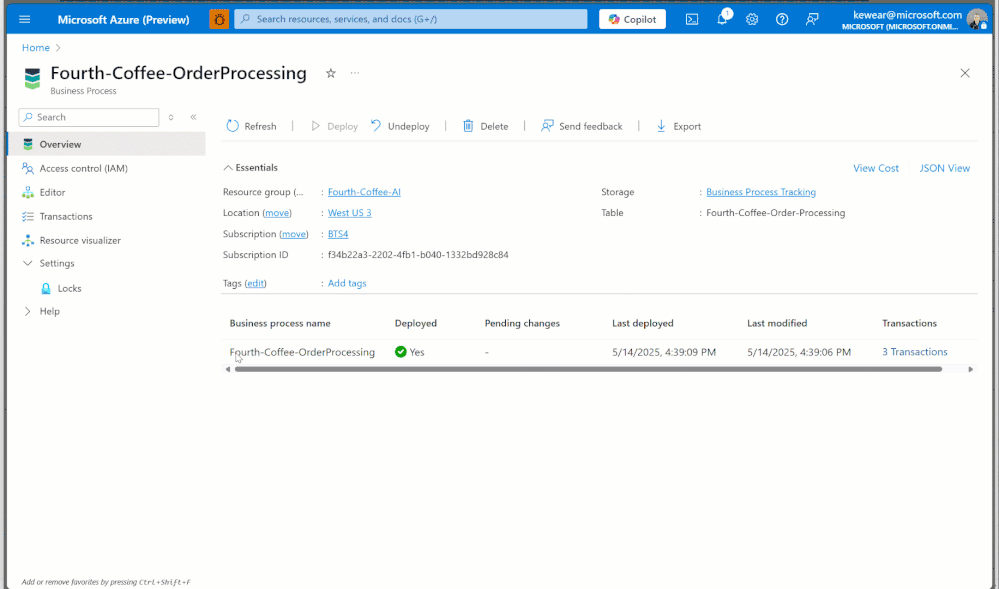Click the Deploy toolbar button
This screenshot has height=589, width=999.
334,126
